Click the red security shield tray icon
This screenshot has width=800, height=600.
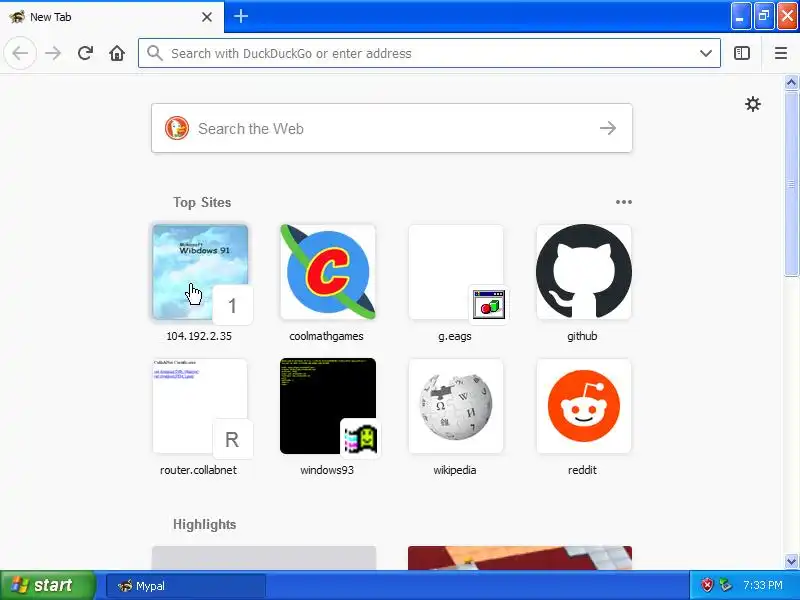coord(707,585)
